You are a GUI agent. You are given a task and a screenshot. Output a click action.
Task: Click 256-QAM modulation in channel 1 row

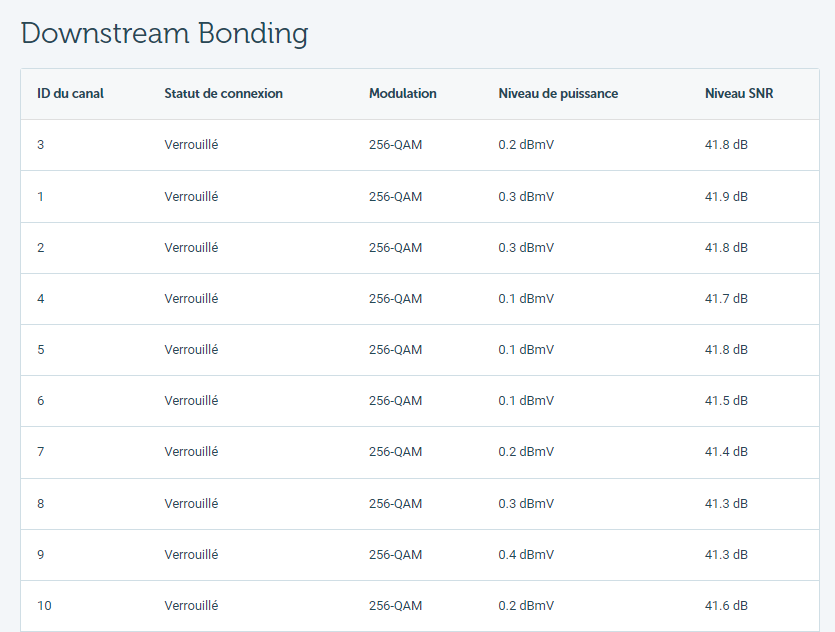(x=395, y=196)
